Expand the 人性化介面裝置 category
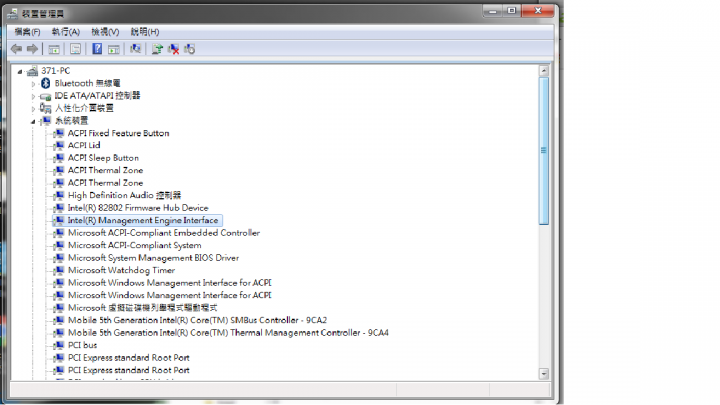Viewport: 720px width, 405px height. 33,109
